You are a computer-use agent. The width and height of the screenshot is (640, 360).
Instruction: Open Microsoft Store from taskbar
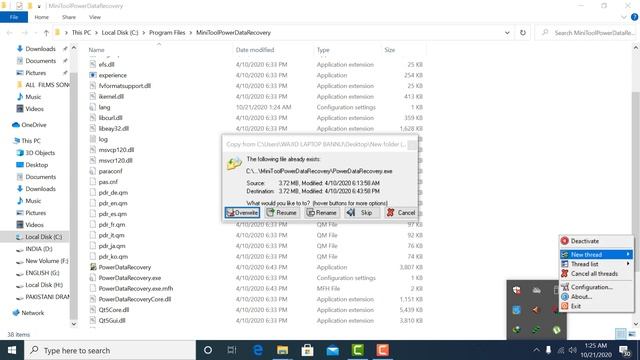[x=307, y=350]
